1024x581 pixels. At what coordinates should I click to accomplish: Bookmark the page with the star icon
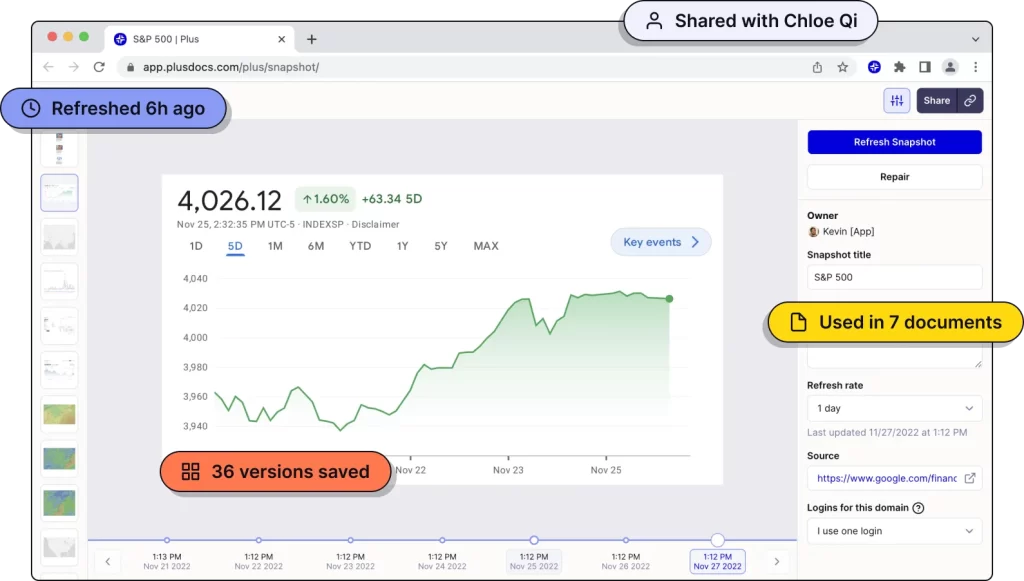click(843, 66)
